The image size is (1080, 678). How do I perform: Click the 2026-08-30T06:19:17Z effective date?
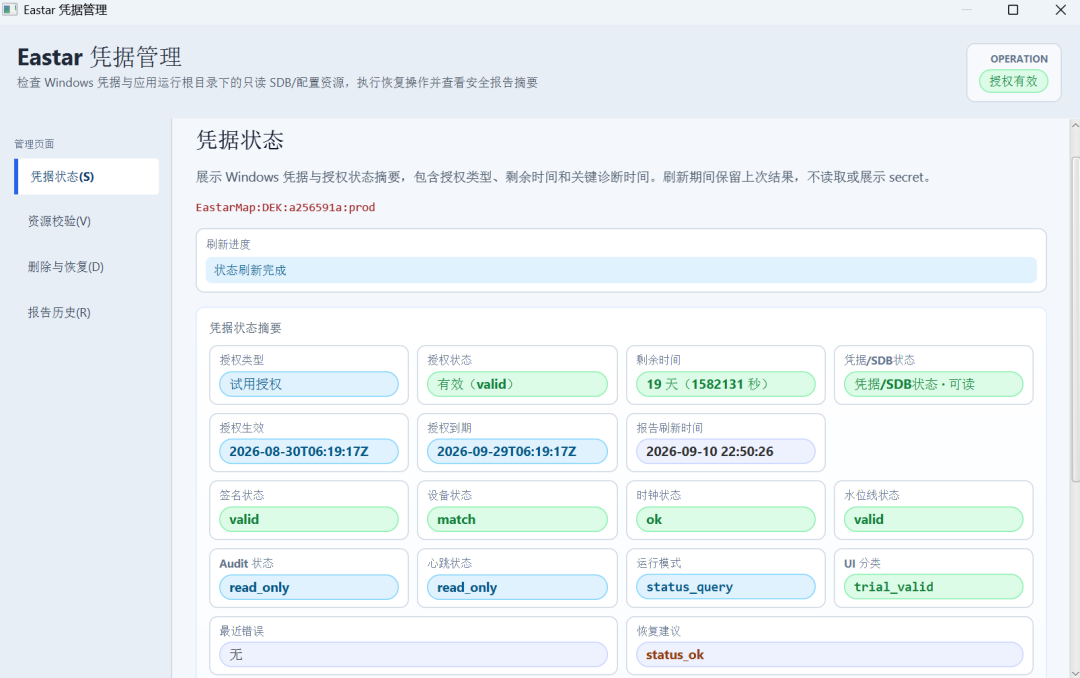click(309, 451)
